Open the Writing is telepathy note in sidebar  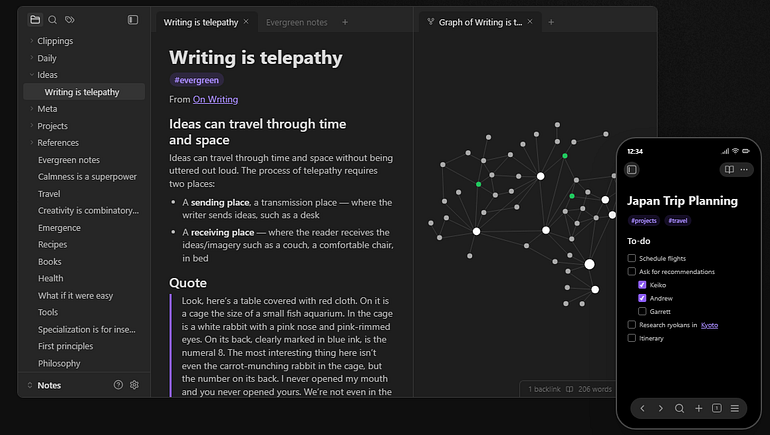pos(84,92)
